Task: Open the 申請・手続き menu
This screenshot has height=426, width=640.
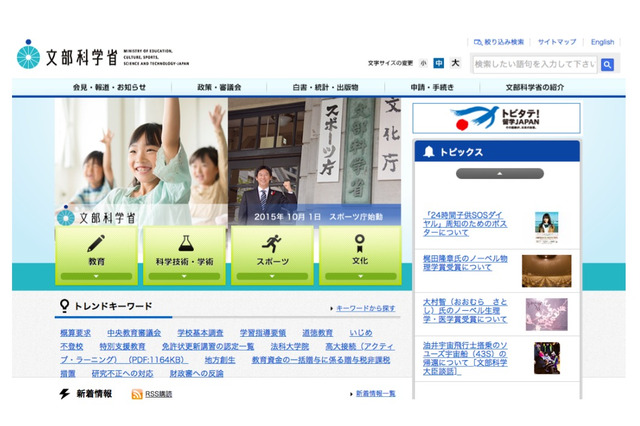Action: pyautogui.click(x=432, y=87)
